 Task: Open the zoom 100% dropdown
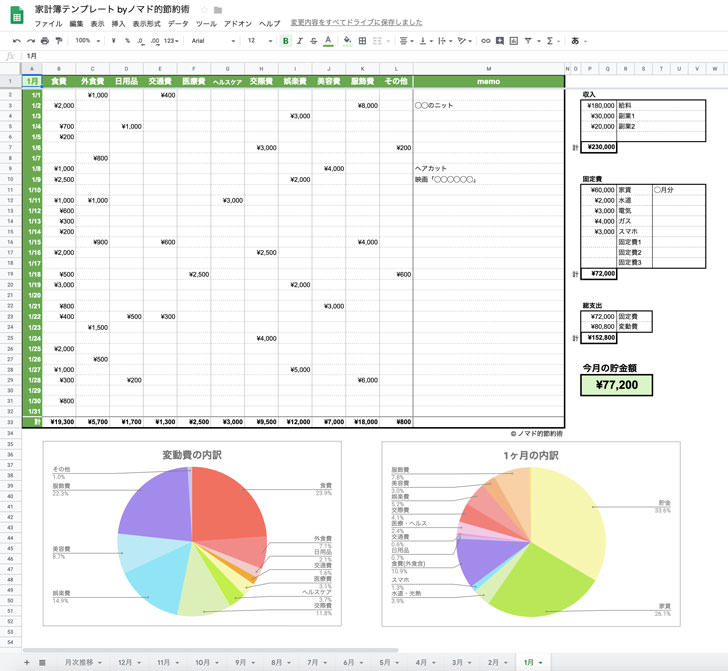tap(87, 41)
